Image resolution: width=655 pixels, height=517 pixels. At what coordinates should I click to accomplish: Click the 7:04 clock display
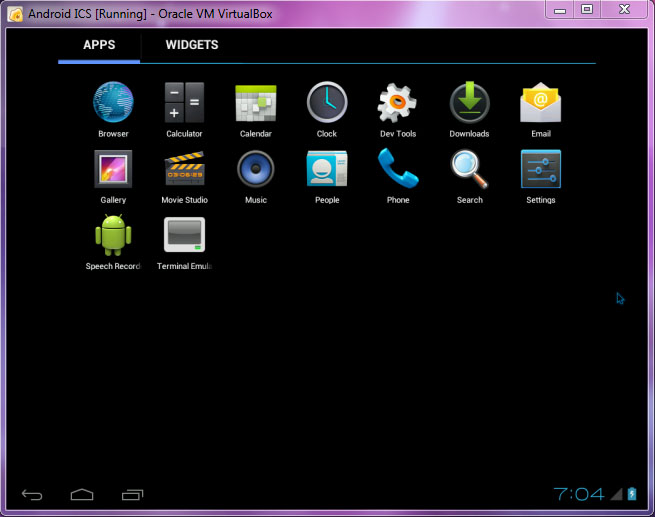click(x=579, y=494)
